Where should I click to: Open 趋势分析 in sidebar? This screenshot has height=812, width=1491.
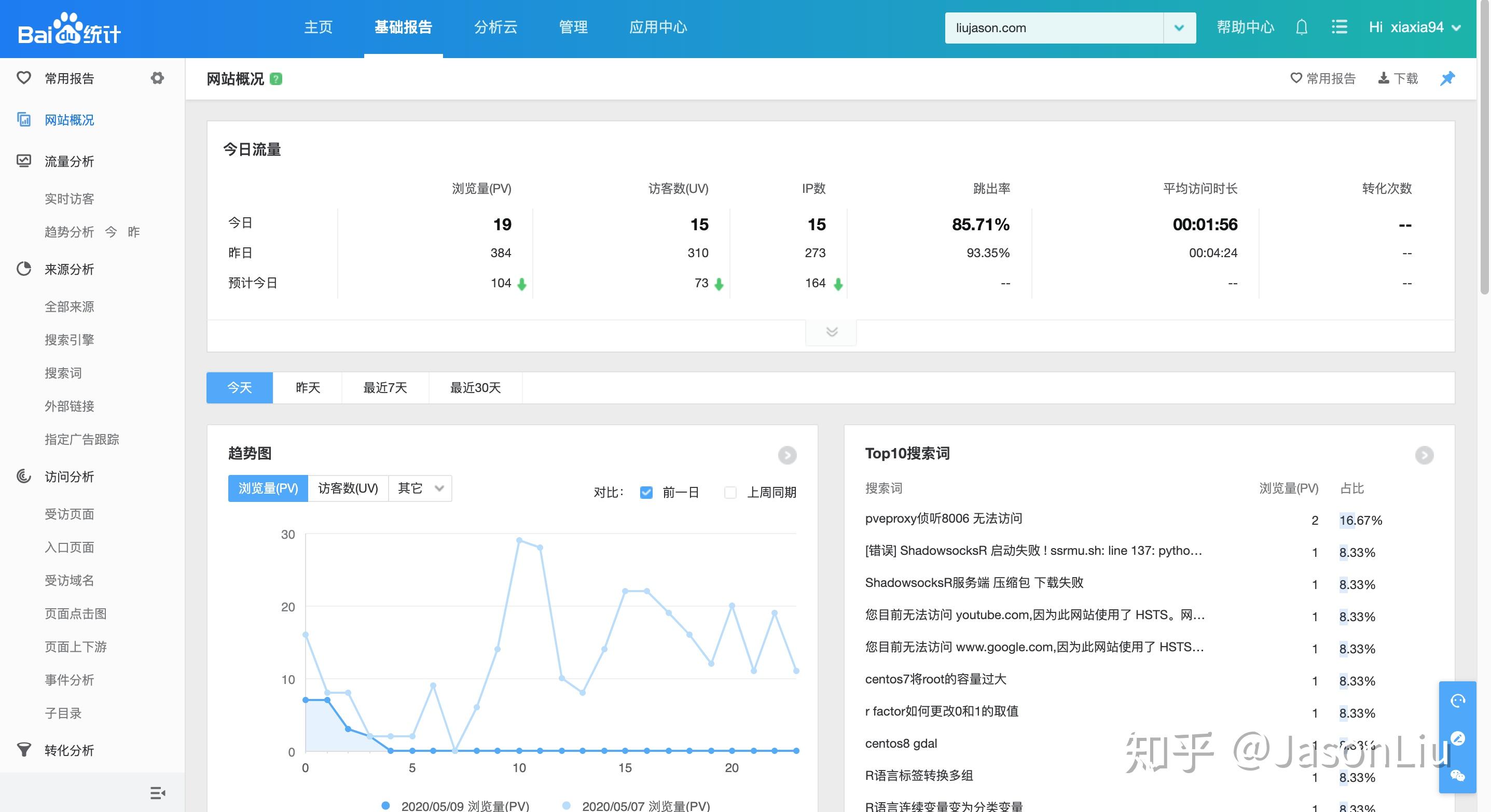click(x=70, y=232)
